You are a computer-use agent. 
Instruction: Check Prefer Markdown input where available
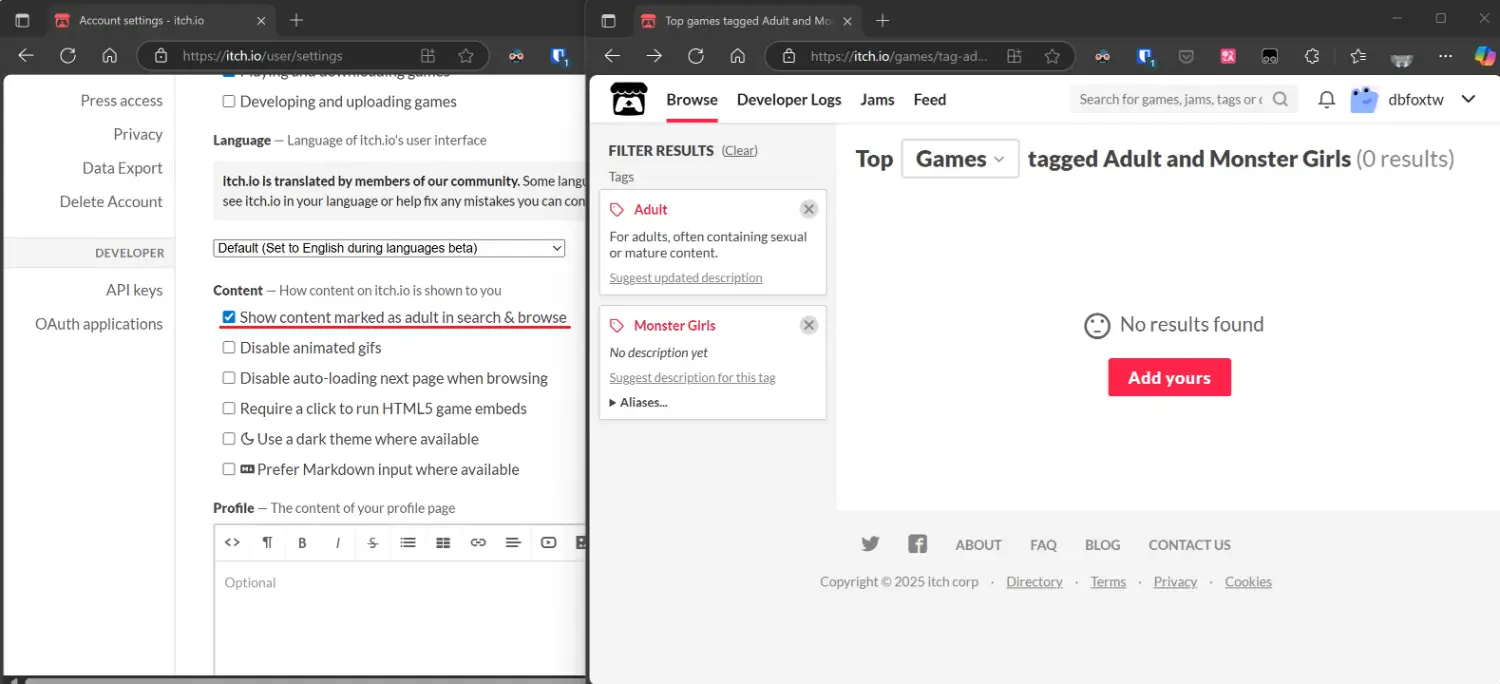(x=229, y=469)
